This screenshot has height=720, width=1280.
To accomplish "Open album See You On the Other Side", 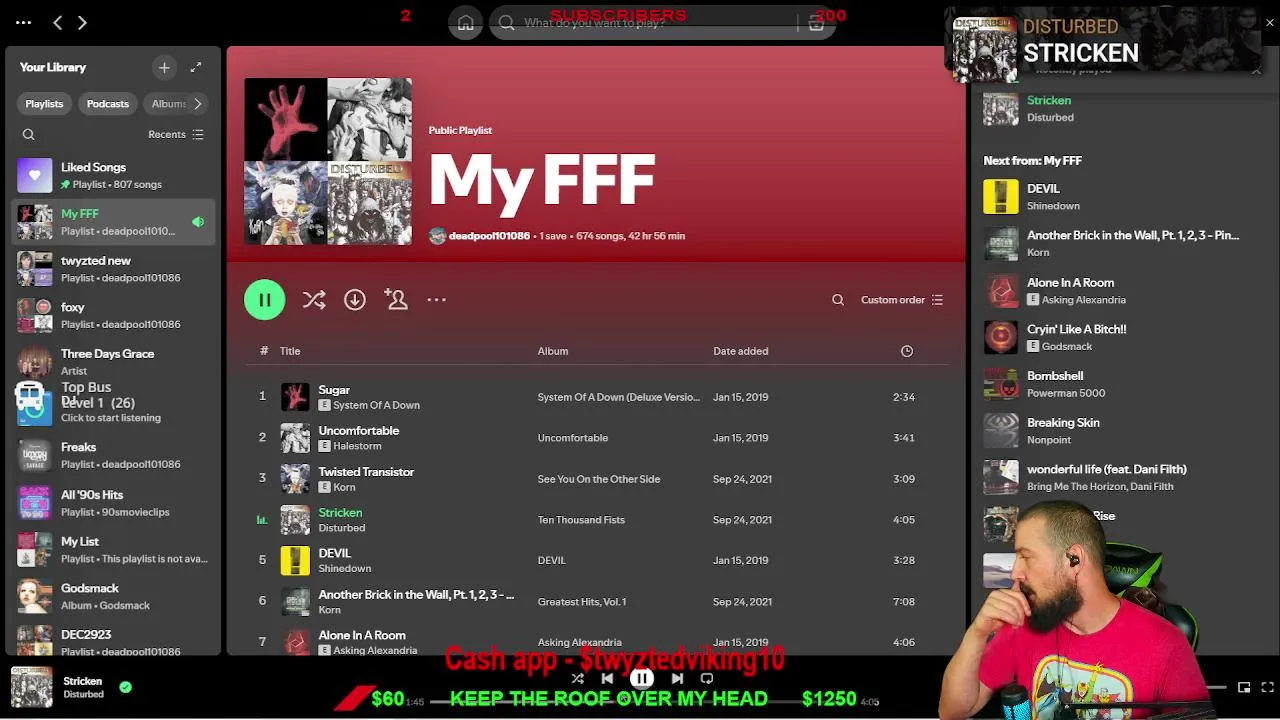I will point(599,479).
